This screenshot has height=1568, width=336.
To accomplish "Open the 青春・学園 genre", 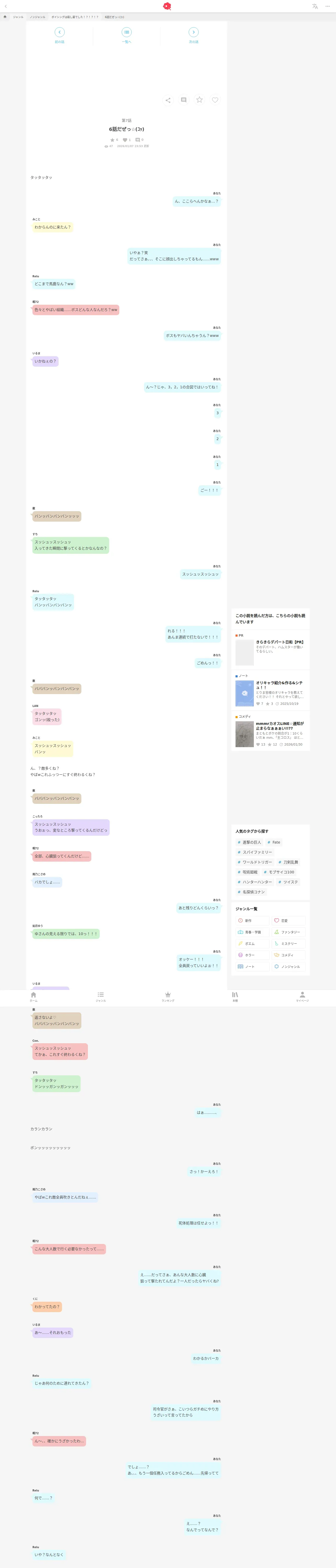I will click(253, 932).
